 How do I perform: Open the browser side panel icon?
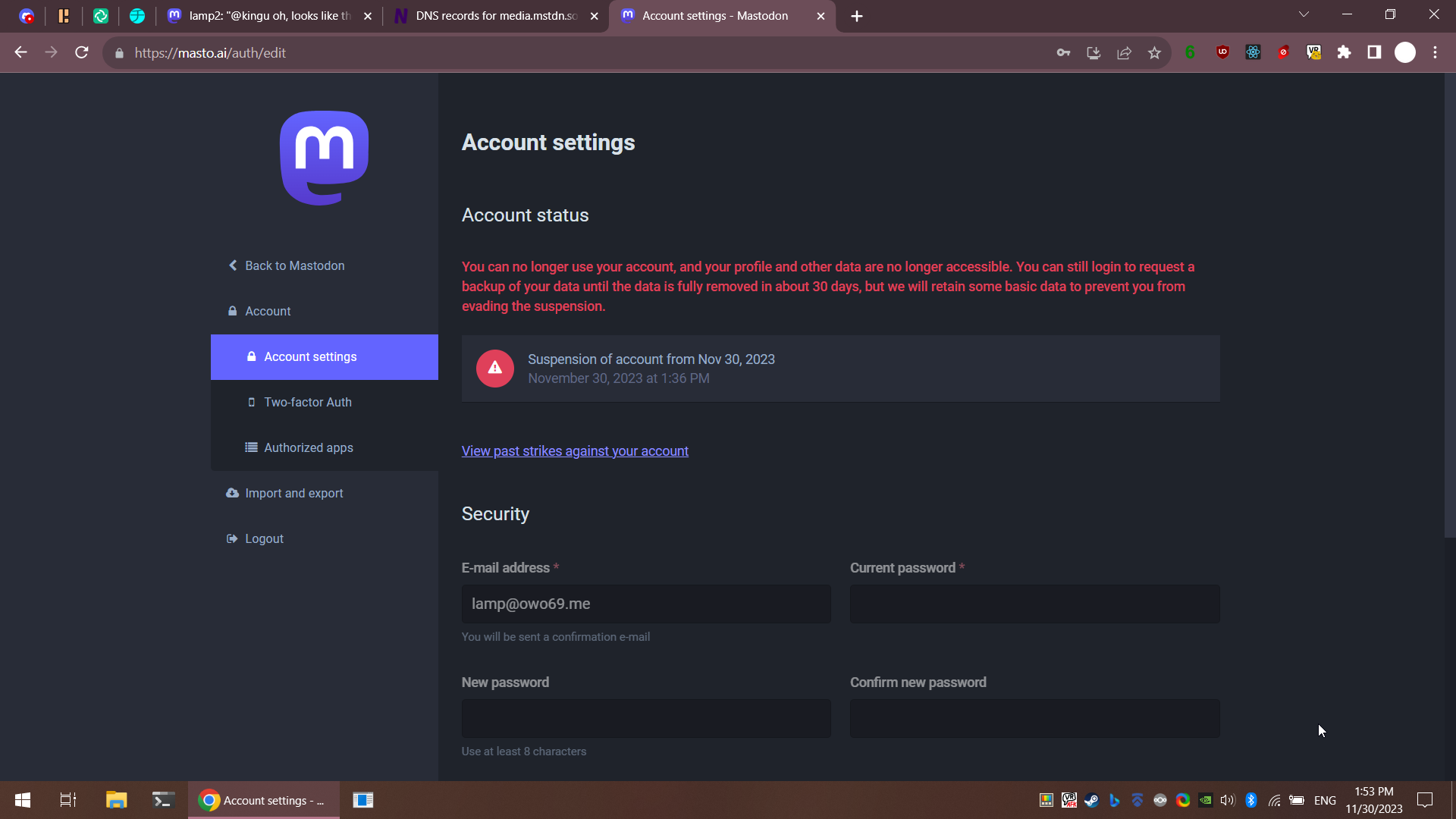1374,52
